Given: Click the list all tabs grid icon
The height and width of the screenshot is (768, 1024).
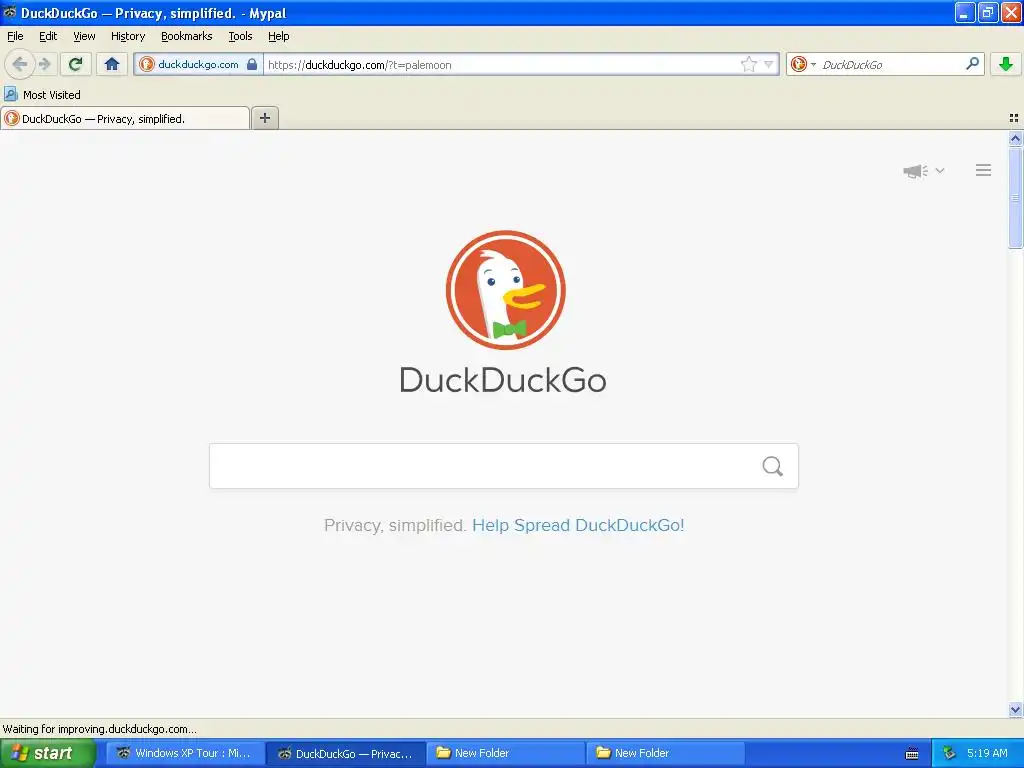Looking at the screenshot, I should (x=1014, y=118).
